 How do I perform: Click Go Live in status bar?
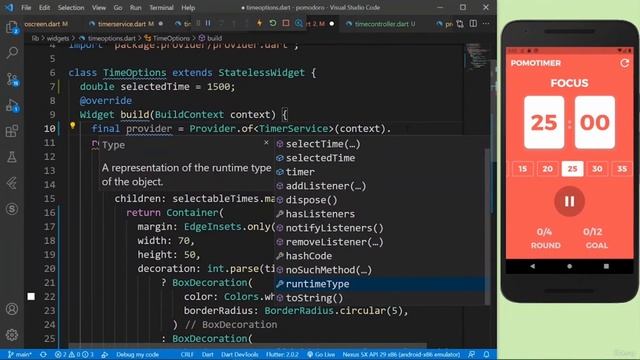(x=321, y=354)
